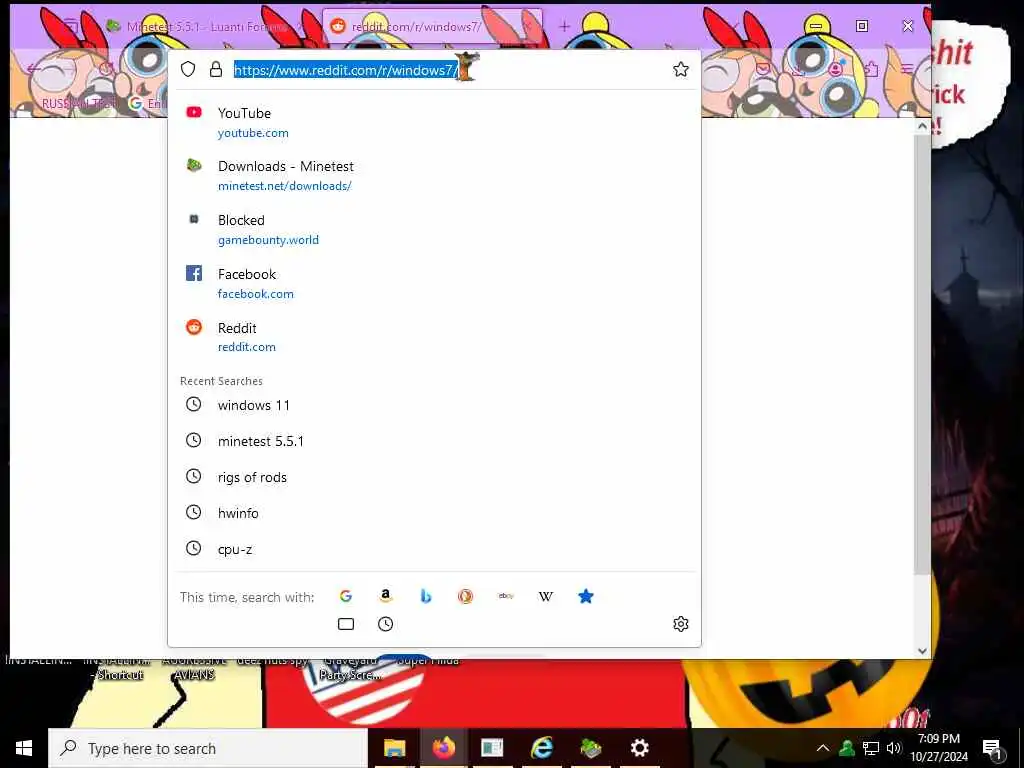Open the RUSSIAN TEST bookmark

tap(80, 103)
